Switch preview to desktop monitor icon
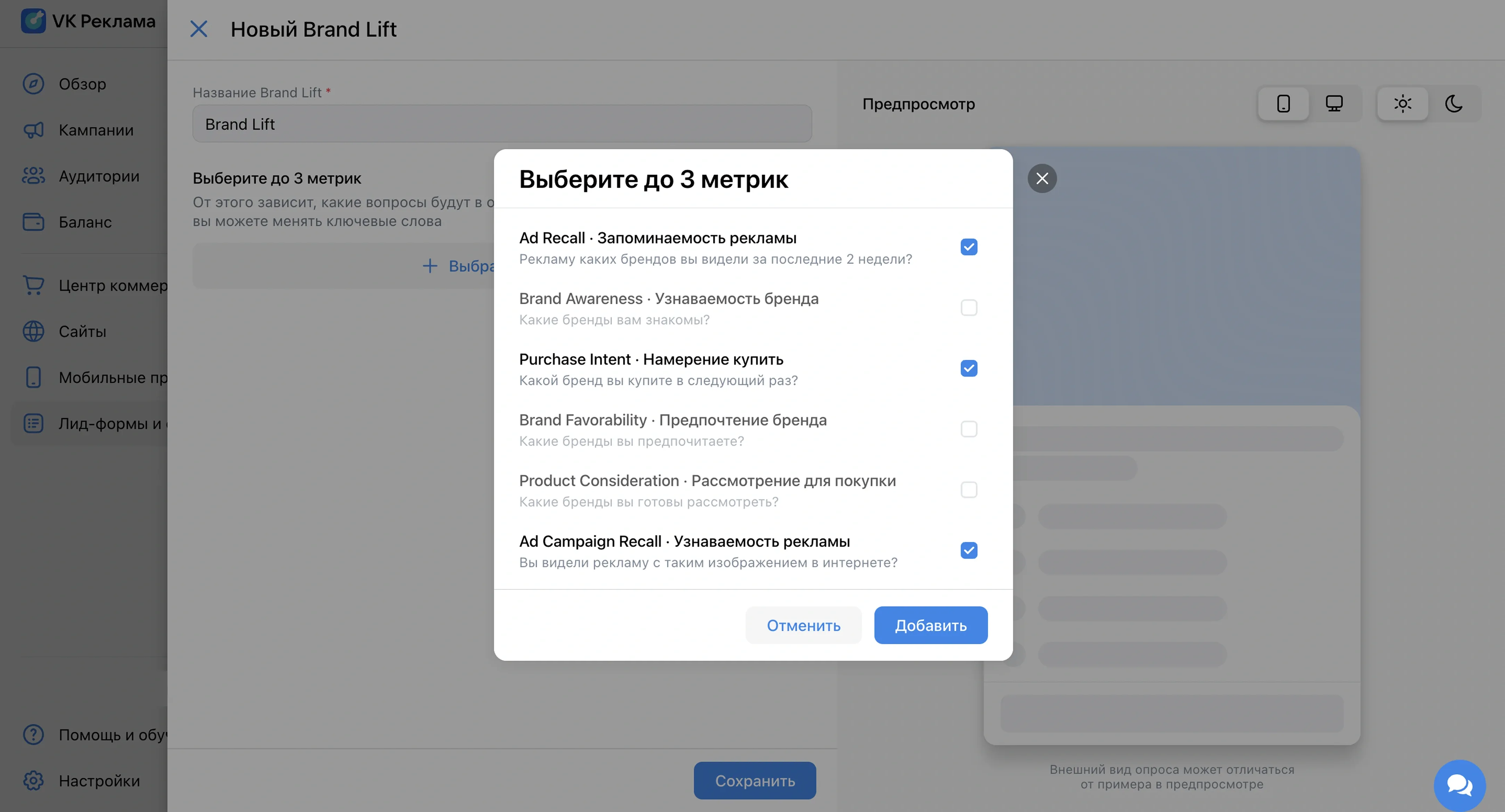The image size is (1505, 812). coord(1334,104)
